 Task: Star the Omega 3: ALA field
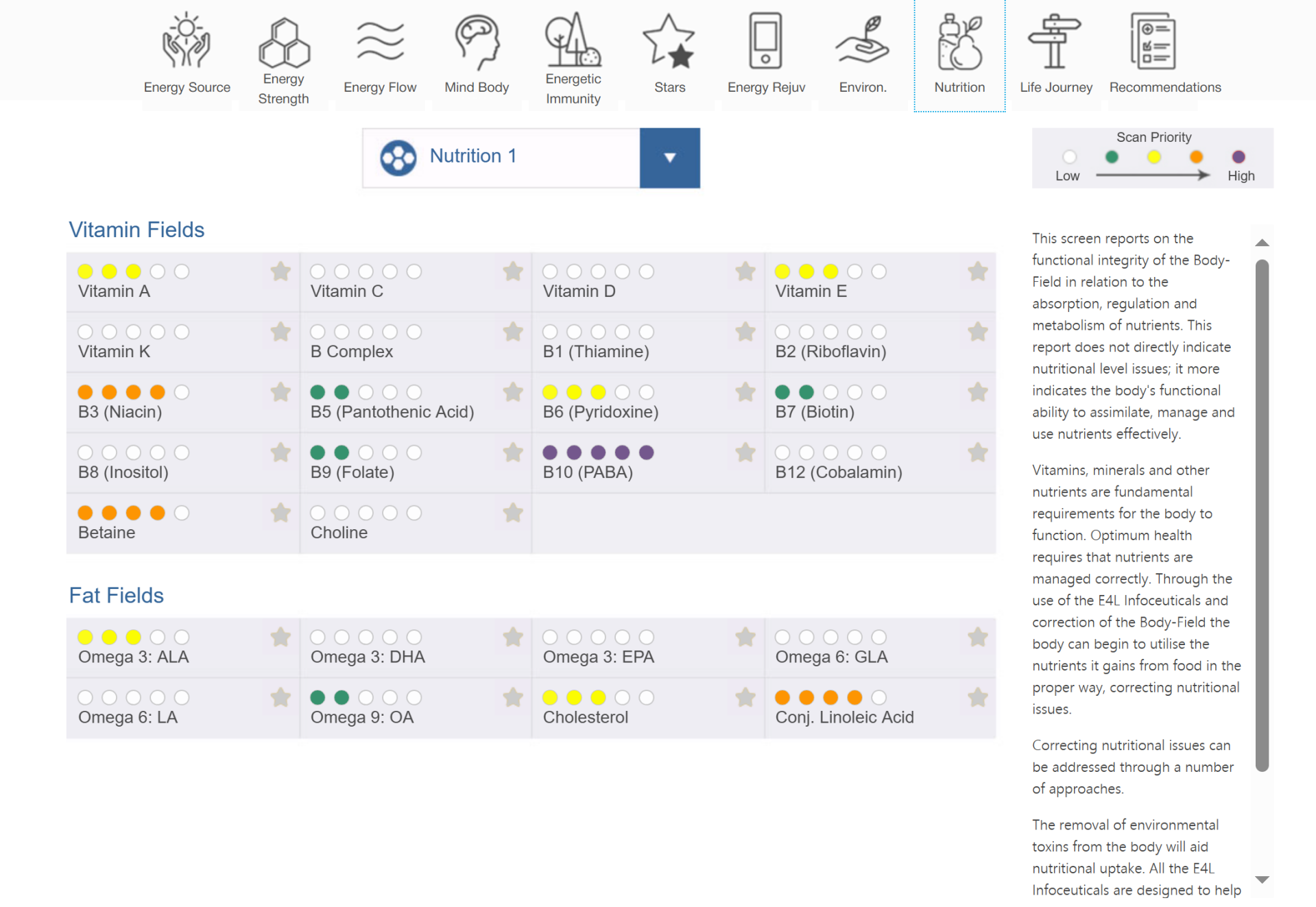[x=280, y=637]
